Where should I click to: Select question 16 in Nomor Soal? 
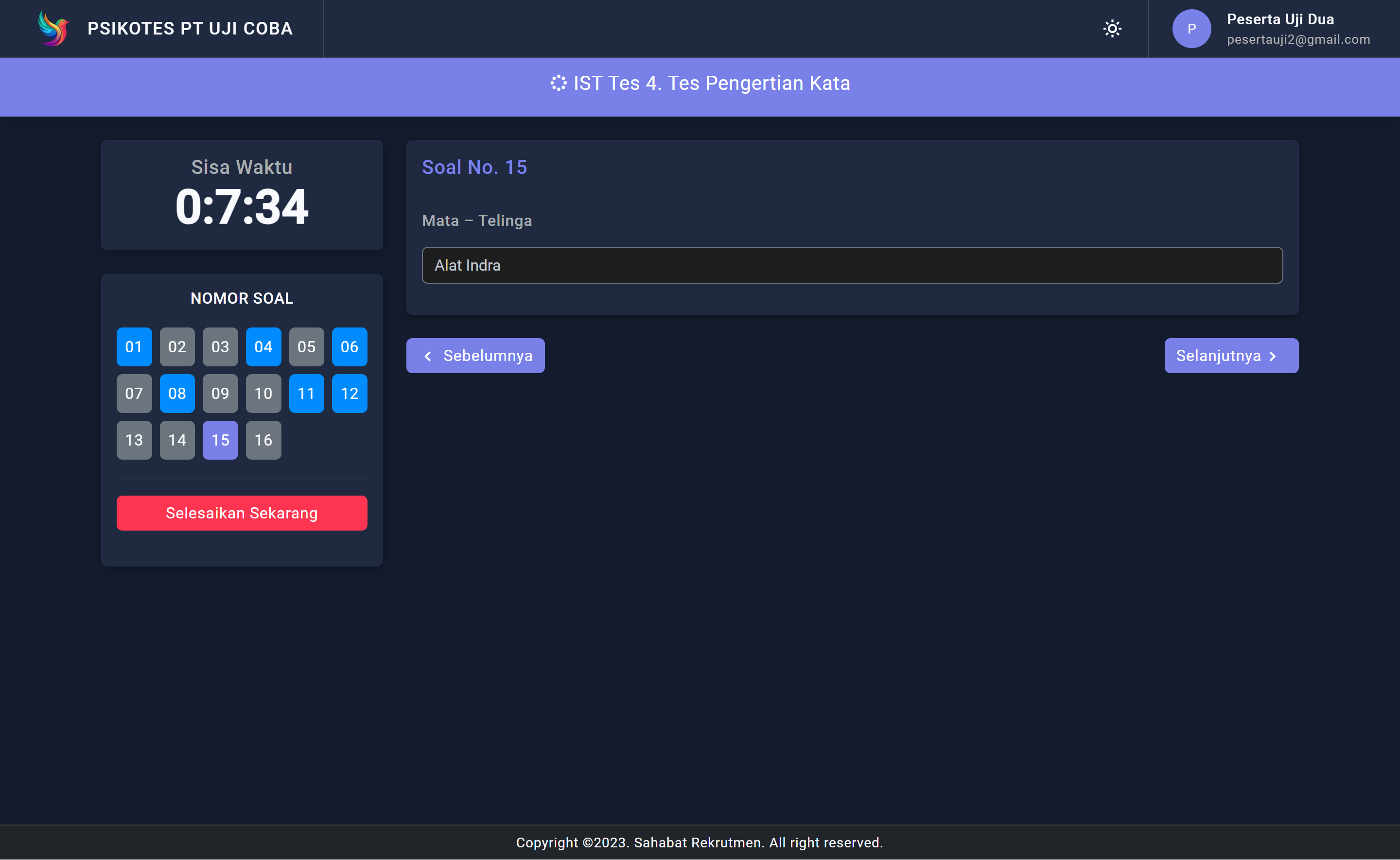click(x=263, y=440)
